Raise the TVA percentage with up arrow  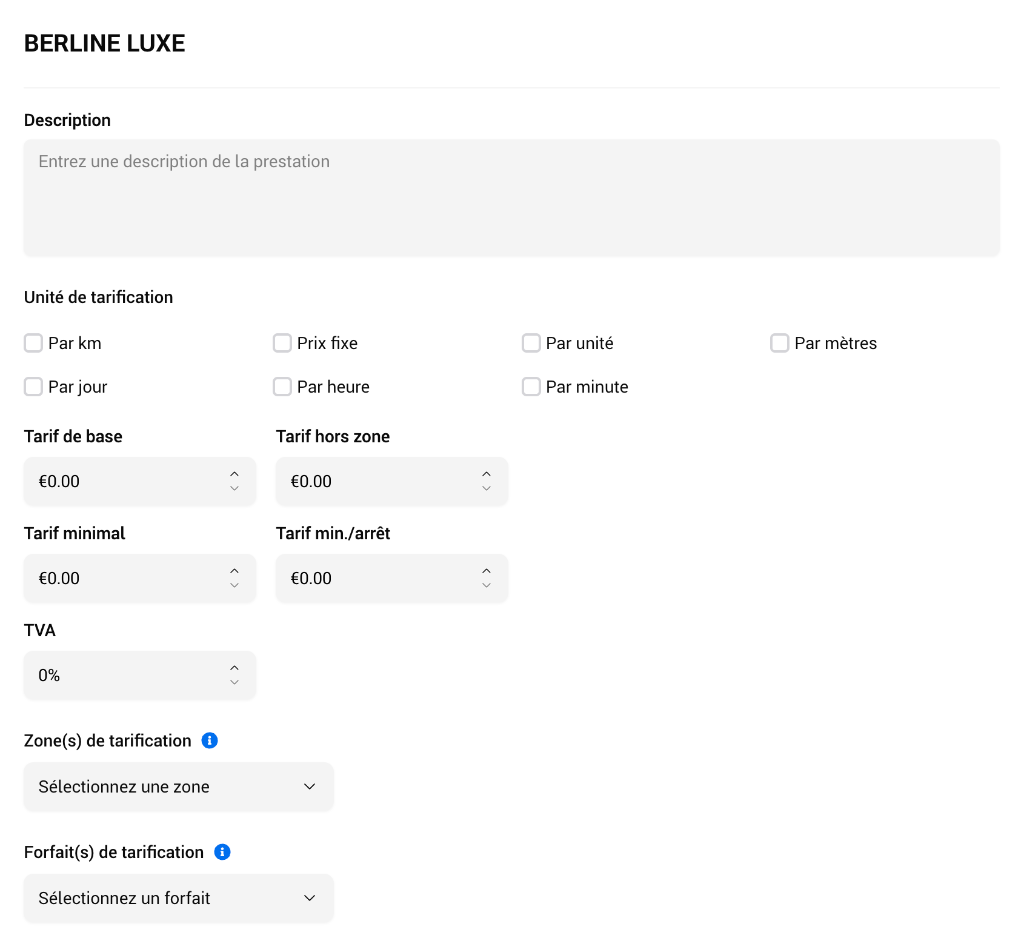tap(234, 668)
